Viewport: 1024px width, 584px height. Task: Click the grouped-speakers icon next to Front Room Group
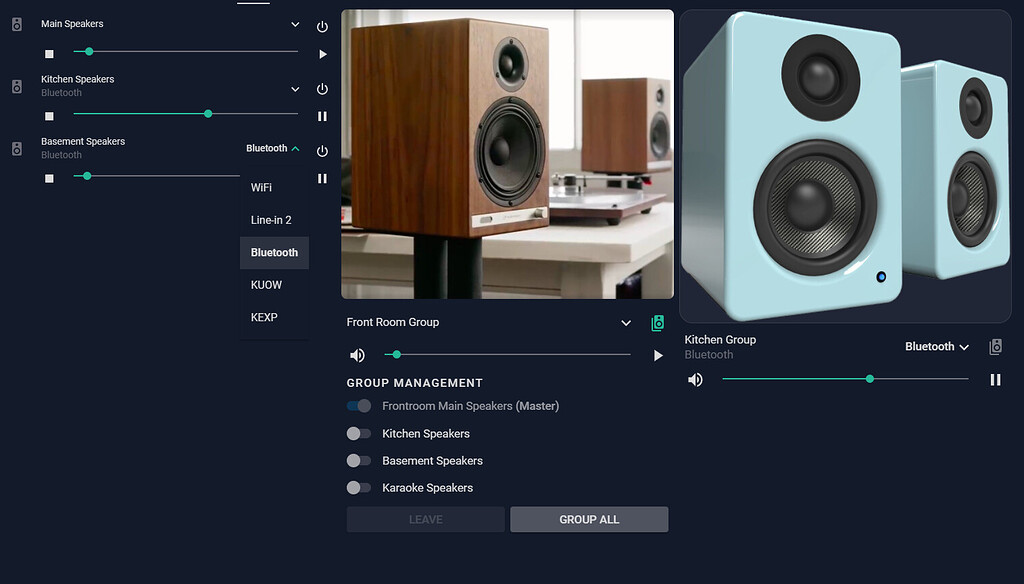(x=657, y=323)
